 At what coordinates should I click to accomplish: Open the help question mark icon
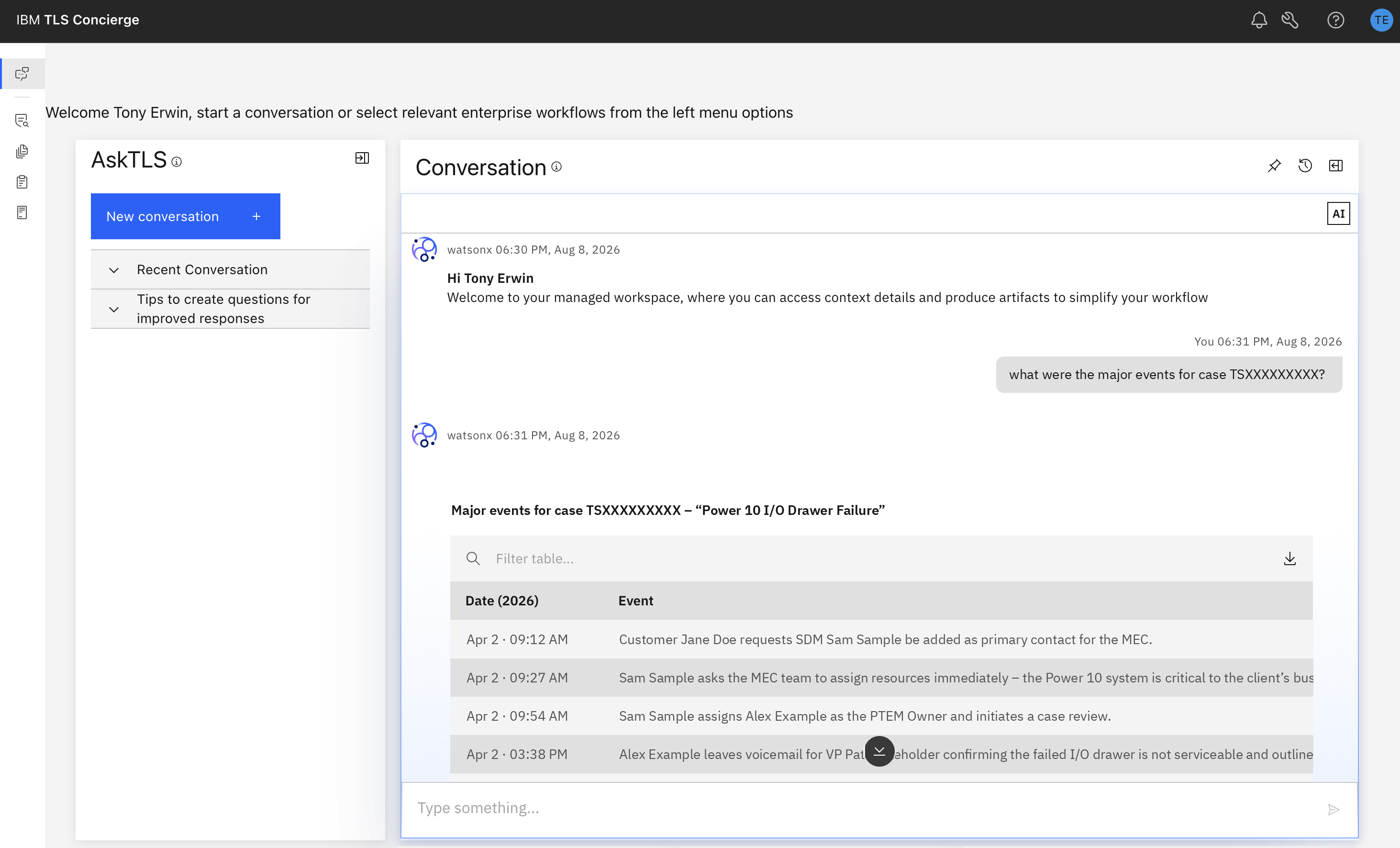[1335, 21]
